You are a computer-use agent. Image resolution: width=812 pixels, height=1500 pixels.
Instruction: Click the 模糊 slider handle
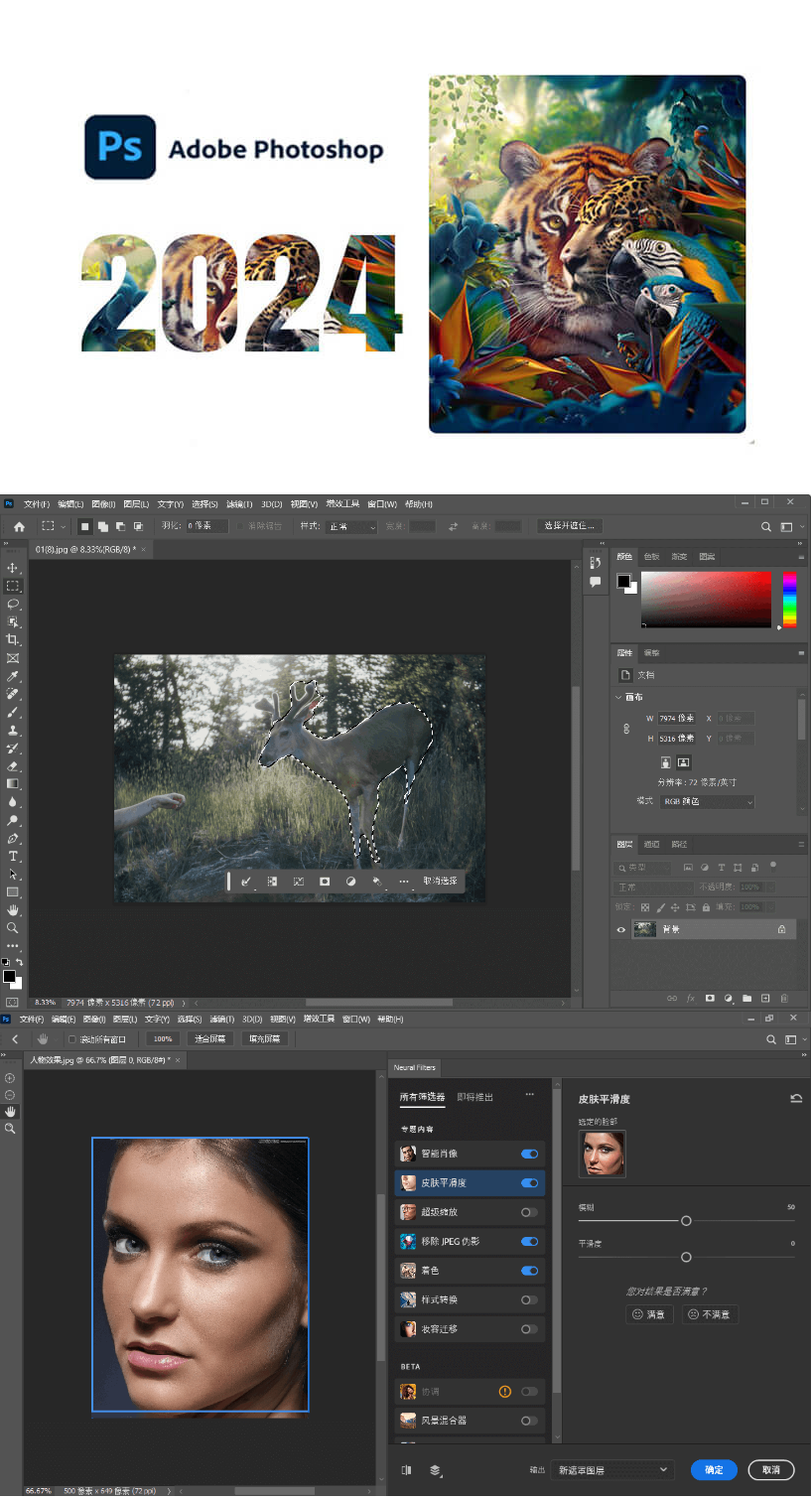[x=686, y=1221]
